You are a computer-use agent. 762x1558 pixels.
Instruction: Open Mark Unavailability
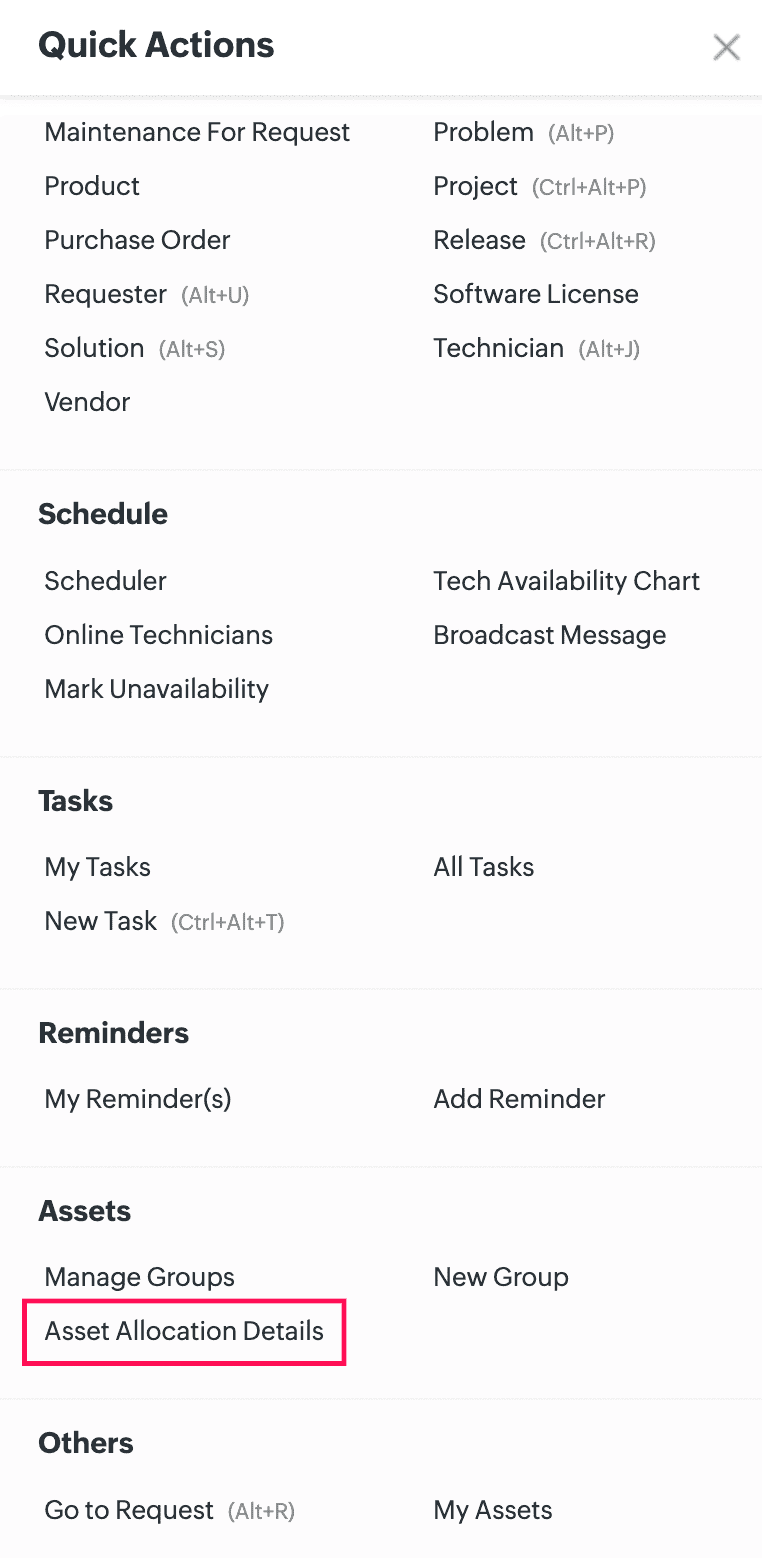pos(156,690)
